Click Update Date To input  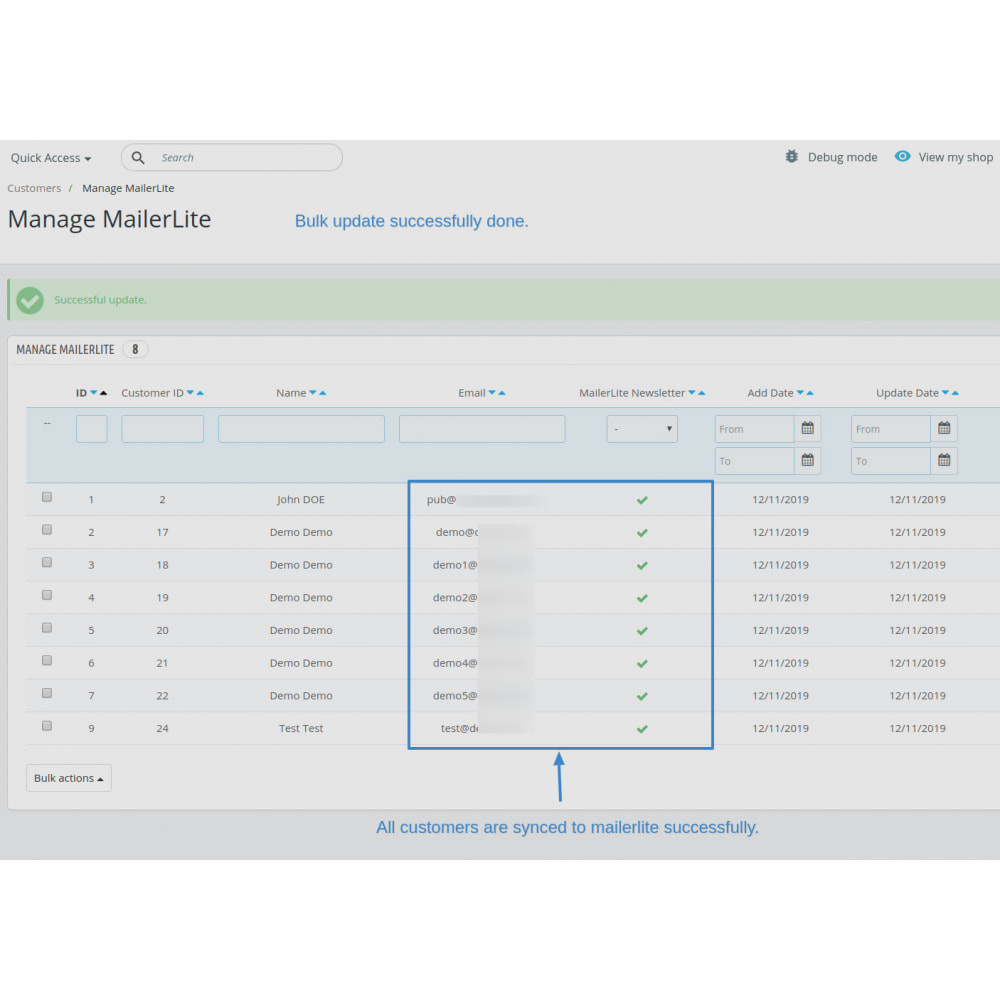coord(891,460)
